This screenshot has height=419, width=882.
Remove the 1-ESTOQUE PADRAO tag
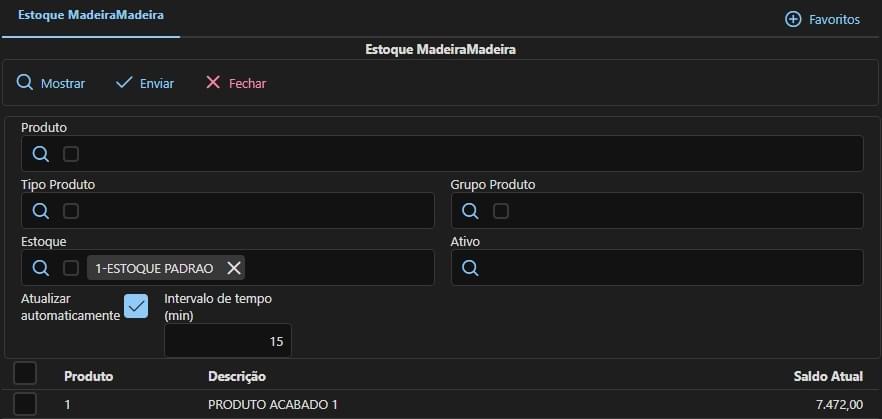pyautogui.click(x=233, y=268)
